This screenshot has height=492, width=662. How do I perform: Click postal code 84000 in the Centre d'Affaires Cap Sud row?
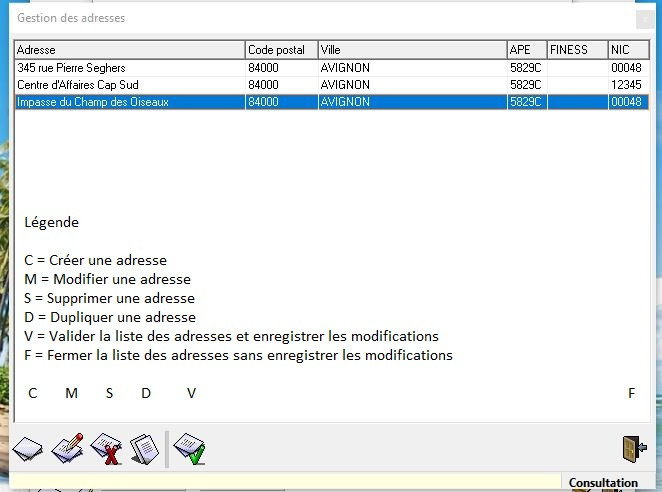tap(263, 85)
